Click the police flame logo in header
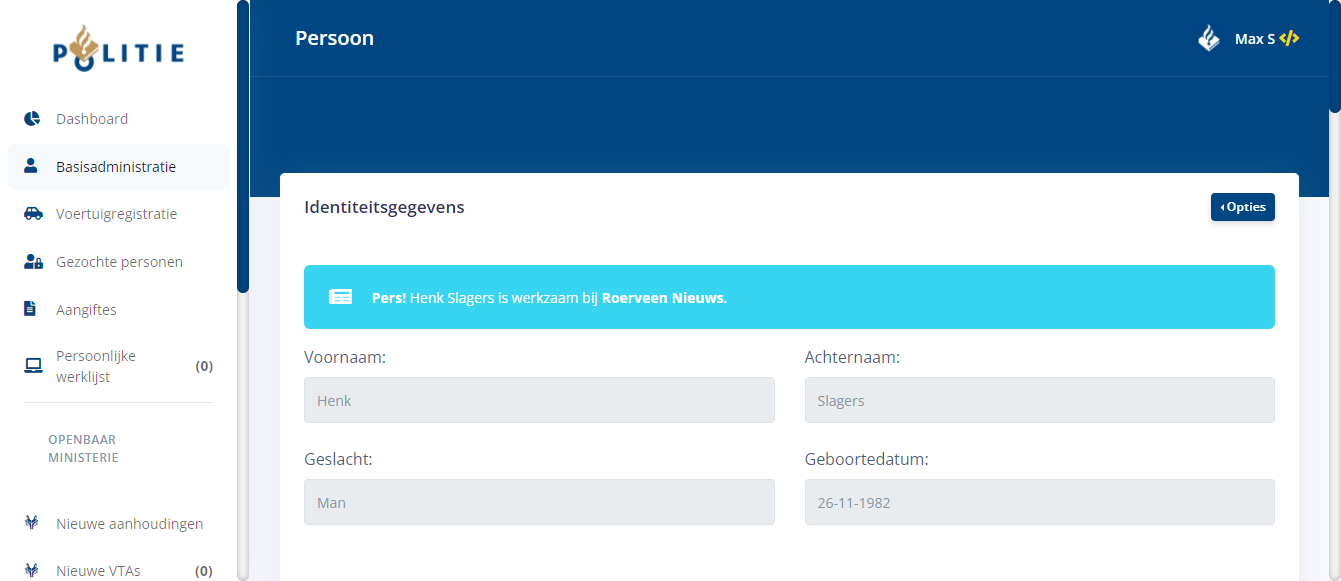This screenshot has width=1341, height=581. [1209, 39]
